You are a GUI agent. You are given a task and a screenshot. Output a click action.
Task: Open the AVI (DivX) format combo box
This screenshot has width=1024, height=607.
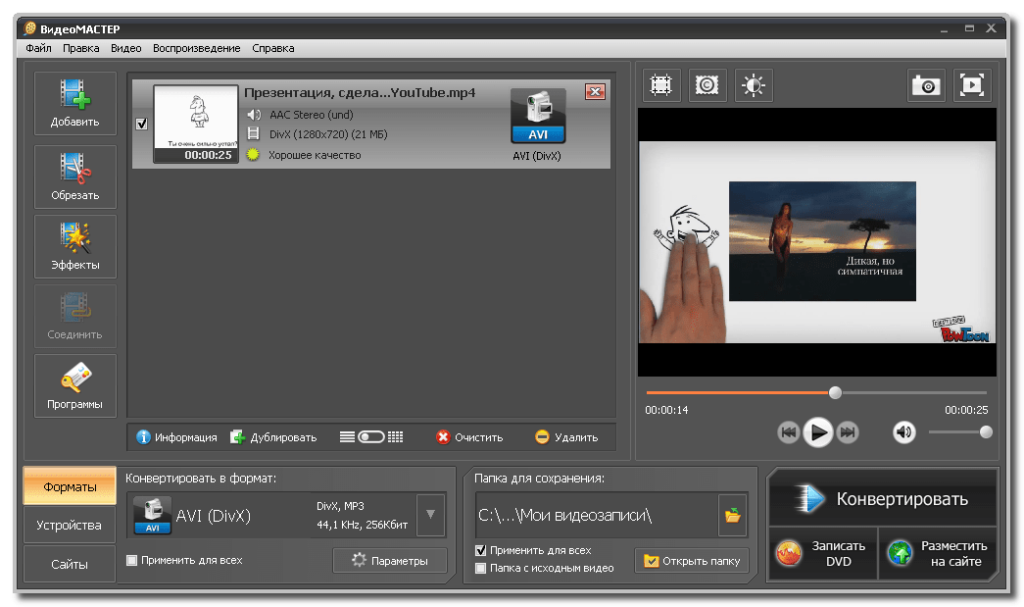(x=286, y=515)
